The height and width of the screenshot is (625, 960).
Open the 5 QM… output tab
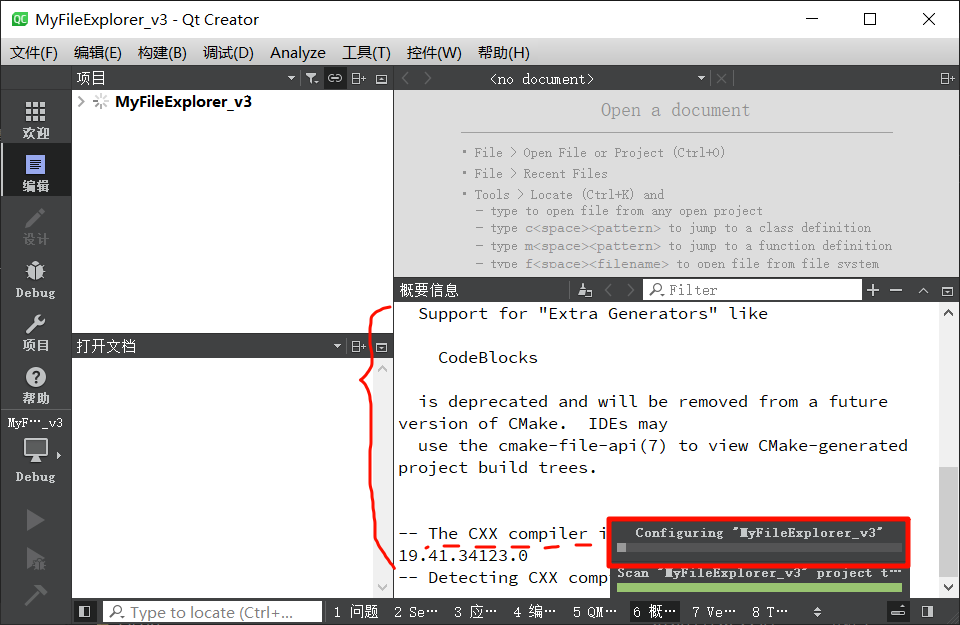pyautogui.click(x=594, y=612)
